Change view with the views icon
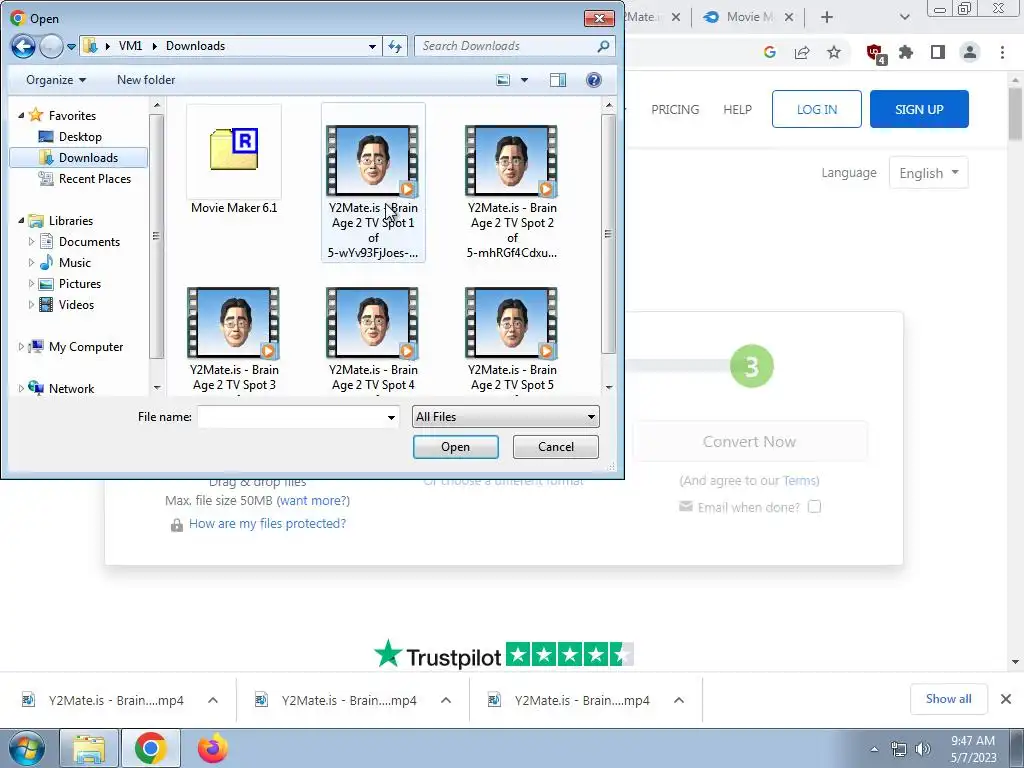Image resolution: width=1024 pixels, height=768 pixels. 503,80
